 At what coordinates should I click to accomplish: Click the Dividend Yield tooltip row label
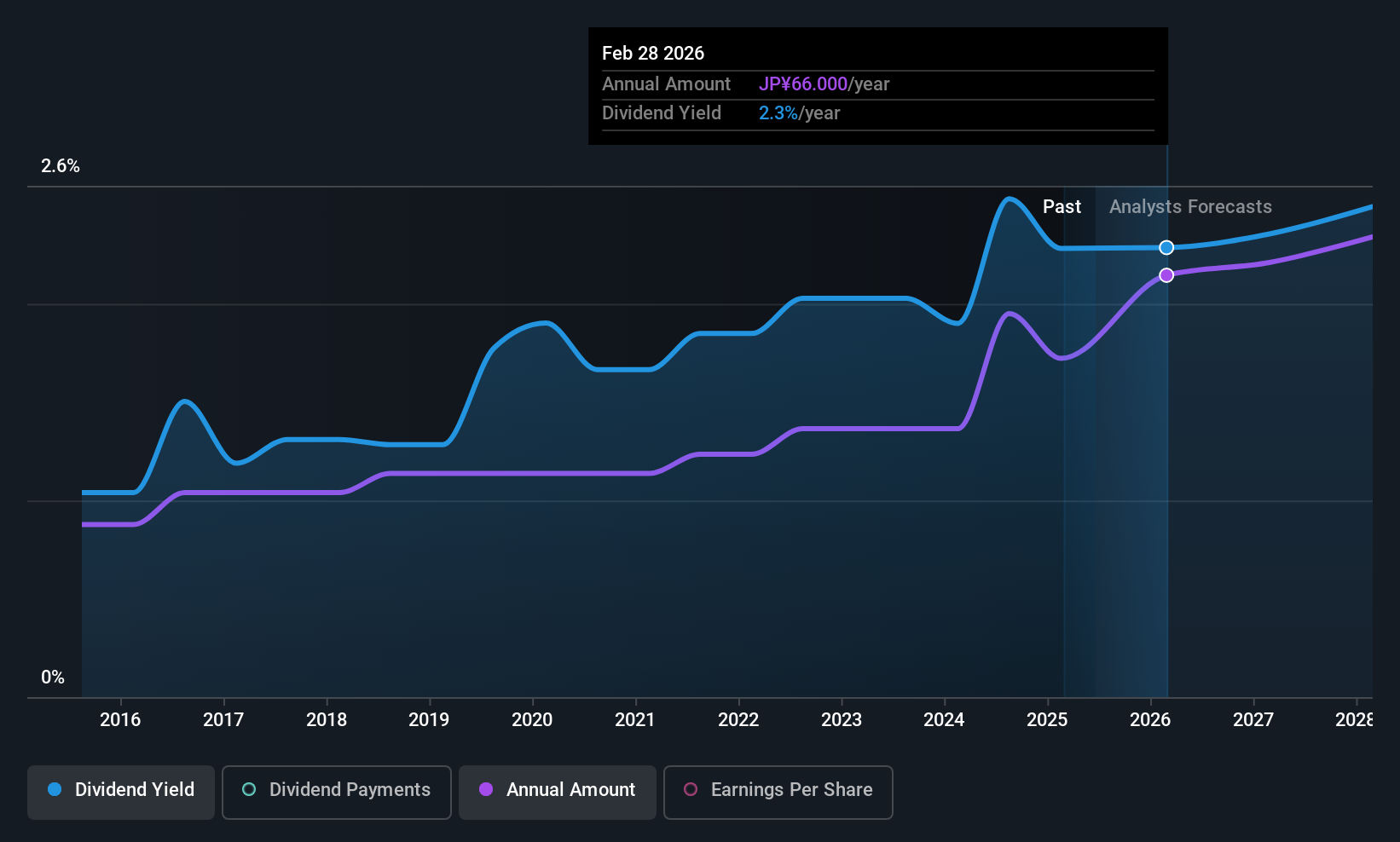[662, 112]
